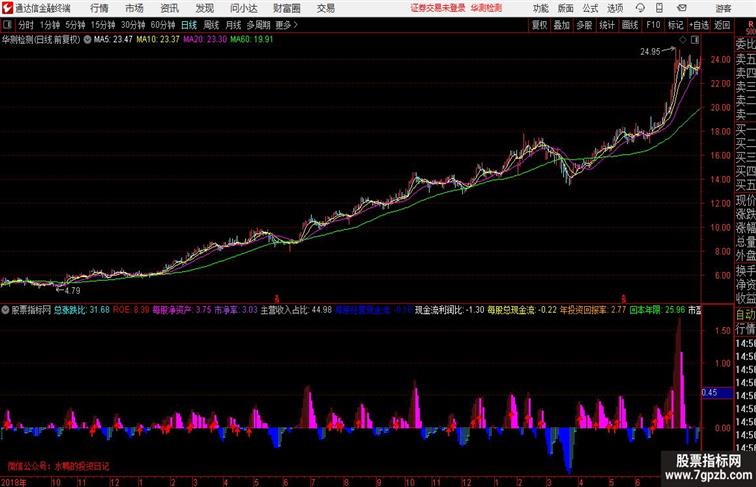The width and height of the screenshot is (756, 487).
Task: Click the 游客 user account label
Action: click(x=723, y=8)
